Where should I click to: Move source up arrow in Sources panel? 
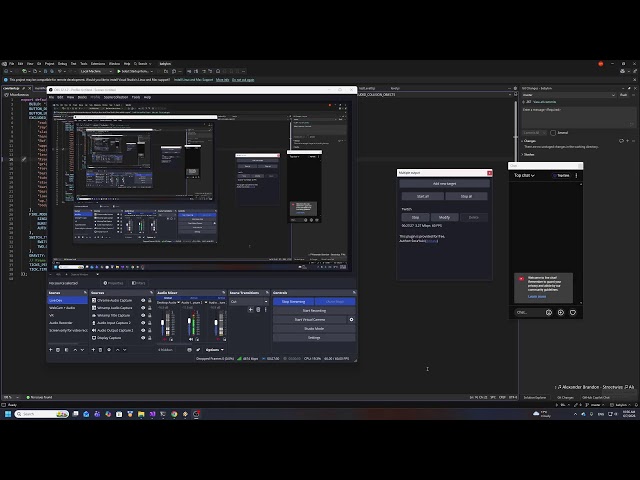point(118,350)
